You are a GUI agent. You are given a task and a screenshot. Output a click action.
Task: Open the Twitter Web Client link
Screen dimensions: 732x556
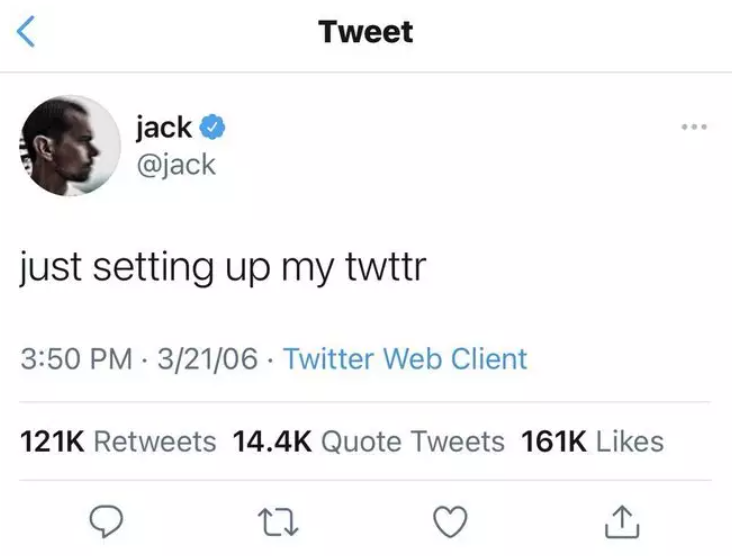(x=405, y=359)
